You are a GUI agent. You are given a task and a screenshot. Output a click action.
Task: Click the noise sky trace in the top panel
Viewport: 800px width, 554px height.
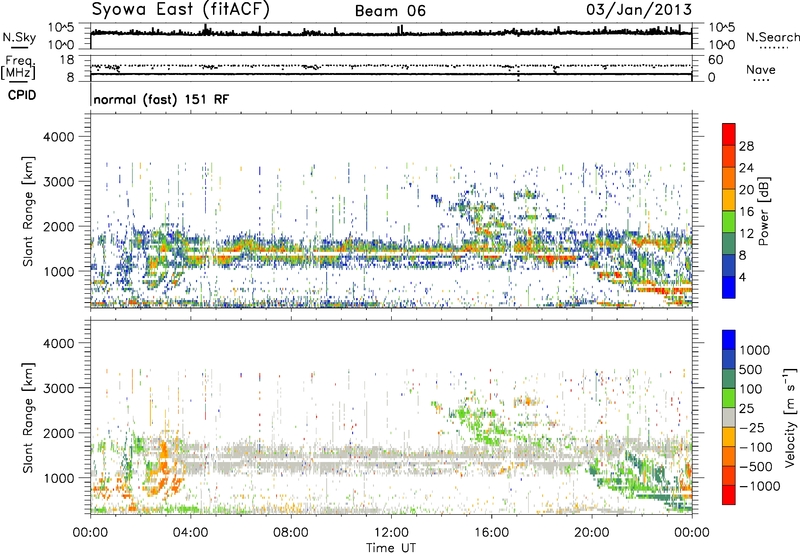[x=391, y=33]
